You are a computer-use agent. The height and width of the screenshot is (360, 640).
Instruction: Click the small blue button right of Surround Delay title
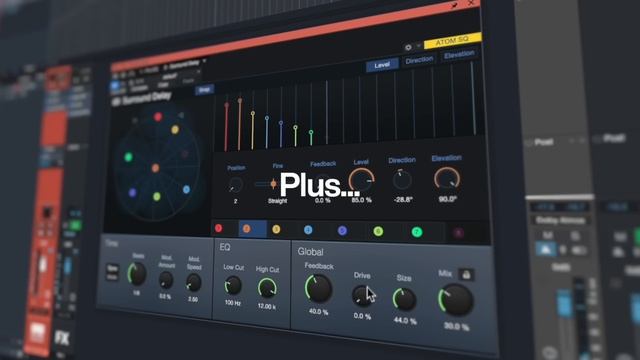click(x=204, y=90)
